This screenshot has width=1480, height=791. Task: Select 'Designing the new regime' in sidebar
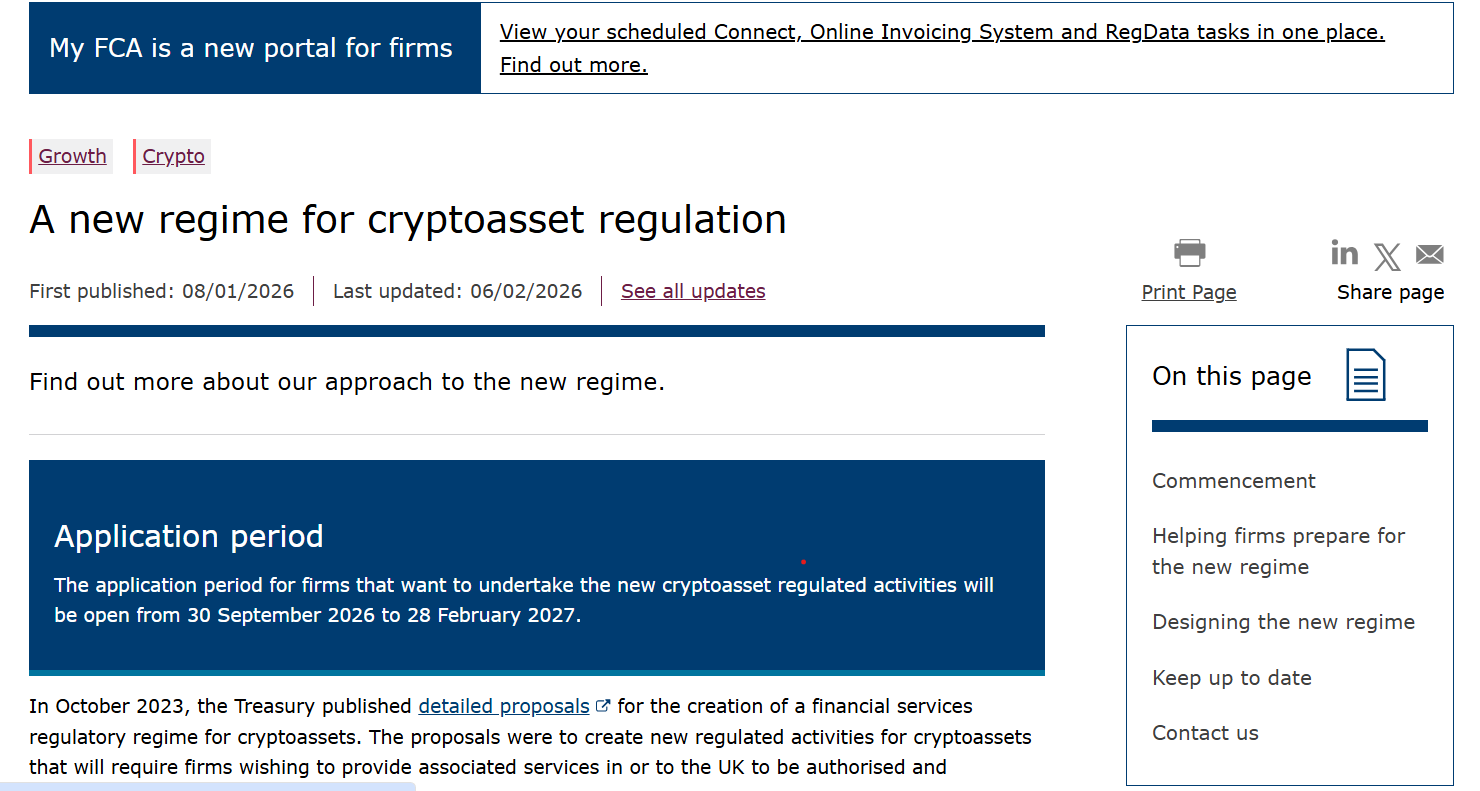[1284, 622]
